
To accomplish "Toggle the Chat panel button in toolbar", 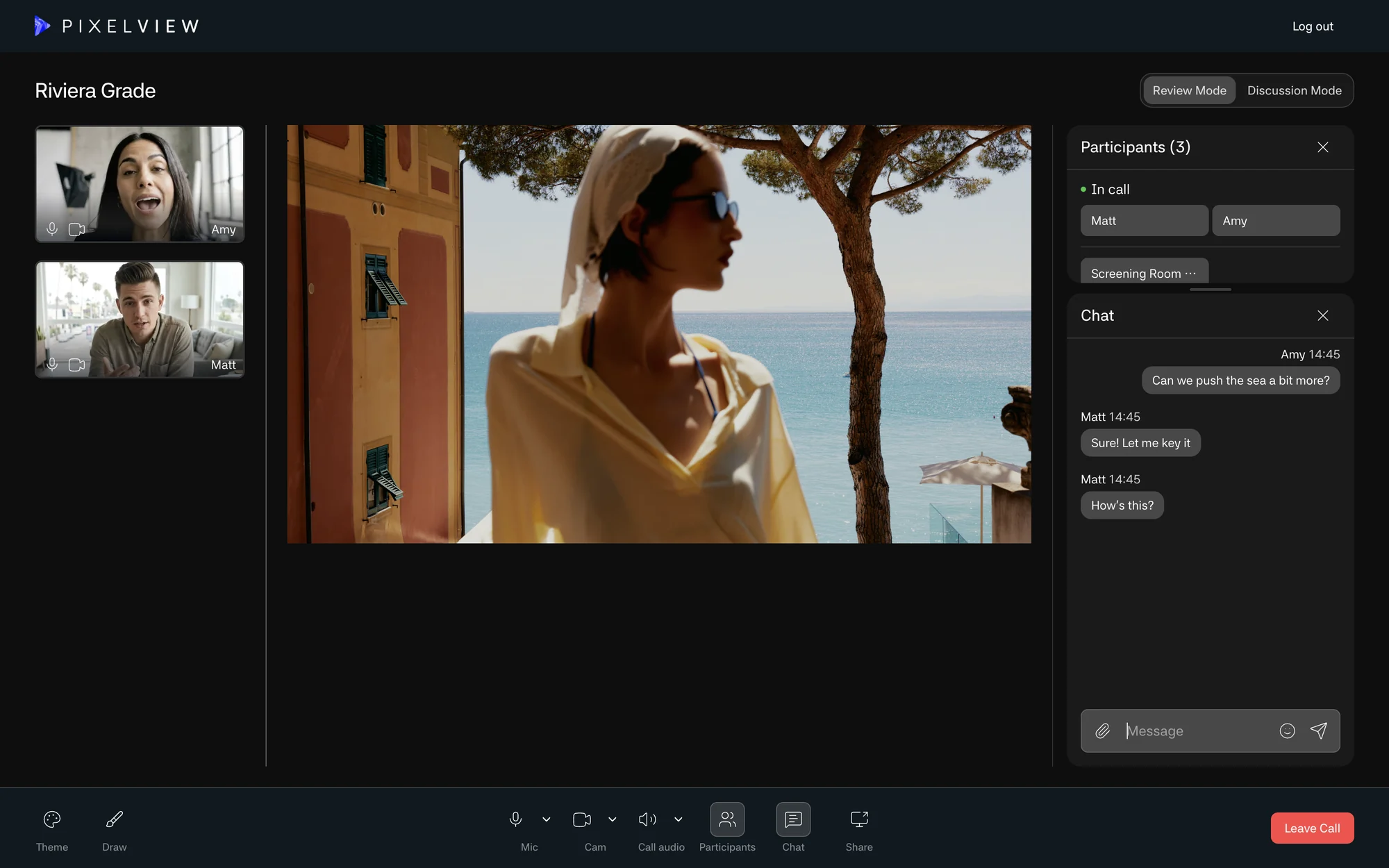I will coord(793,819).
